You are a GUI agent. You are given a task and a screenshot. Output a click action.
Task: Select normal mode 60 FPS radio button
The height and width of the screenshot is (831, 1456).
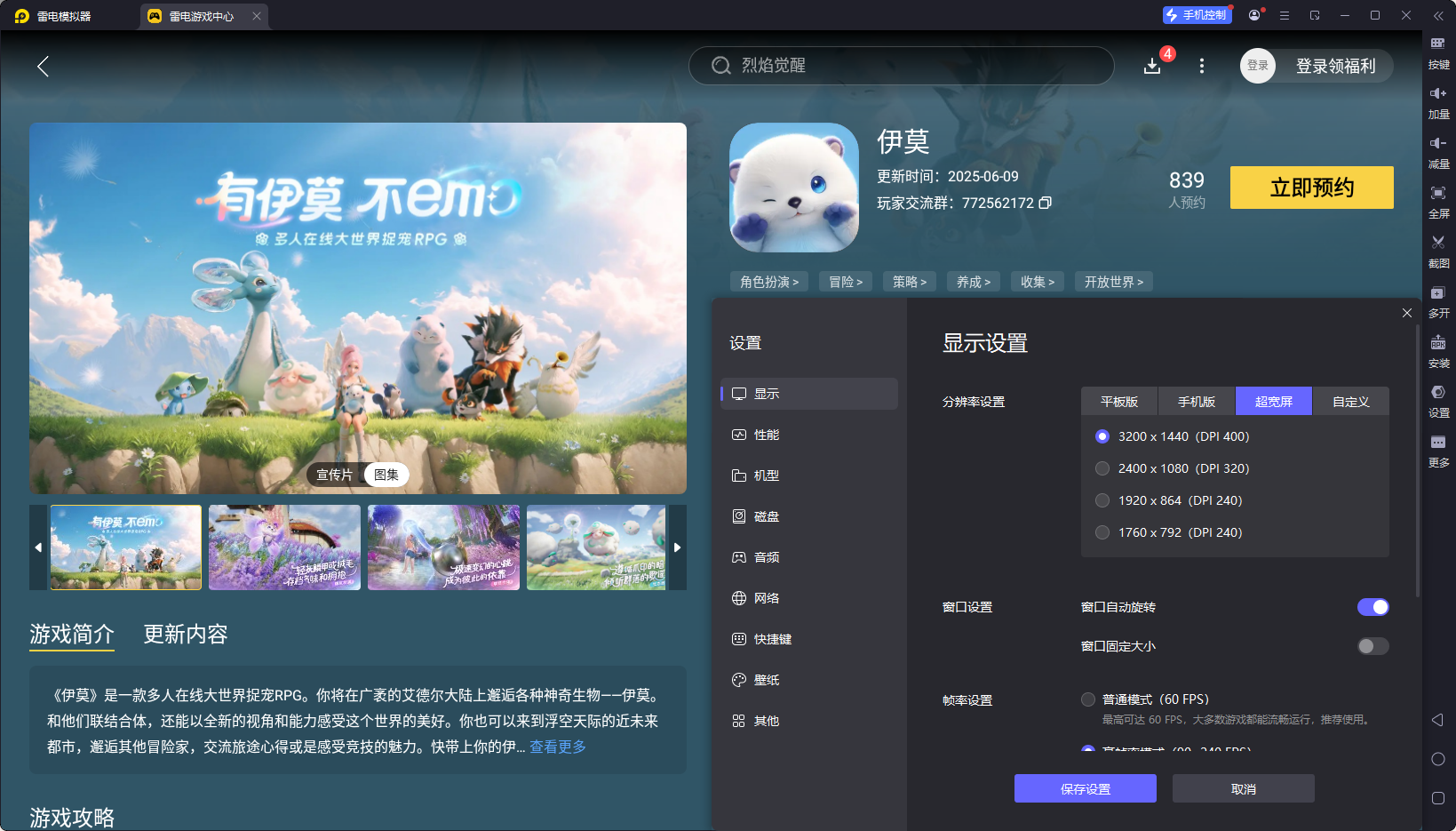(x=1088, y=699)
